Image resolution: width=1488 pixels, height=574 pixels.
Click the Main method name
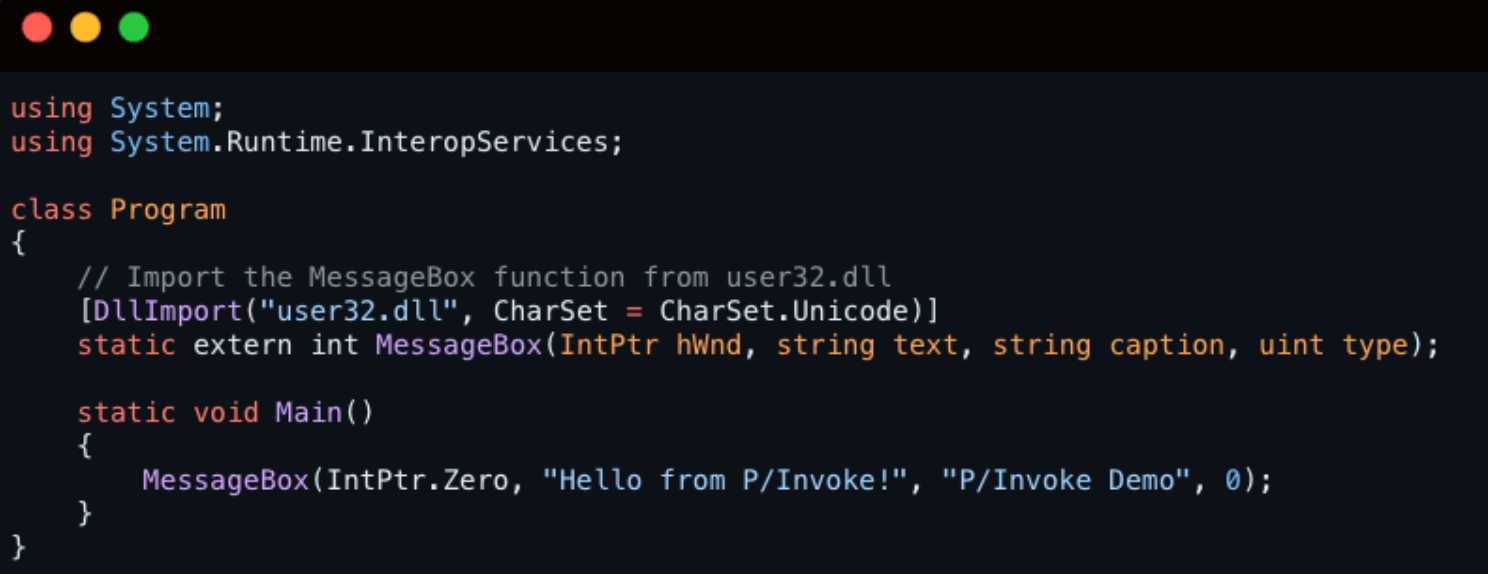coord(309,412)
